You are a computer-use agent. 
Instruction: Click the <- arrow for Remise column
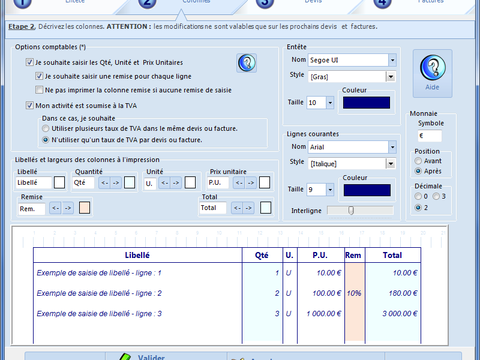[x=55, y=208]
